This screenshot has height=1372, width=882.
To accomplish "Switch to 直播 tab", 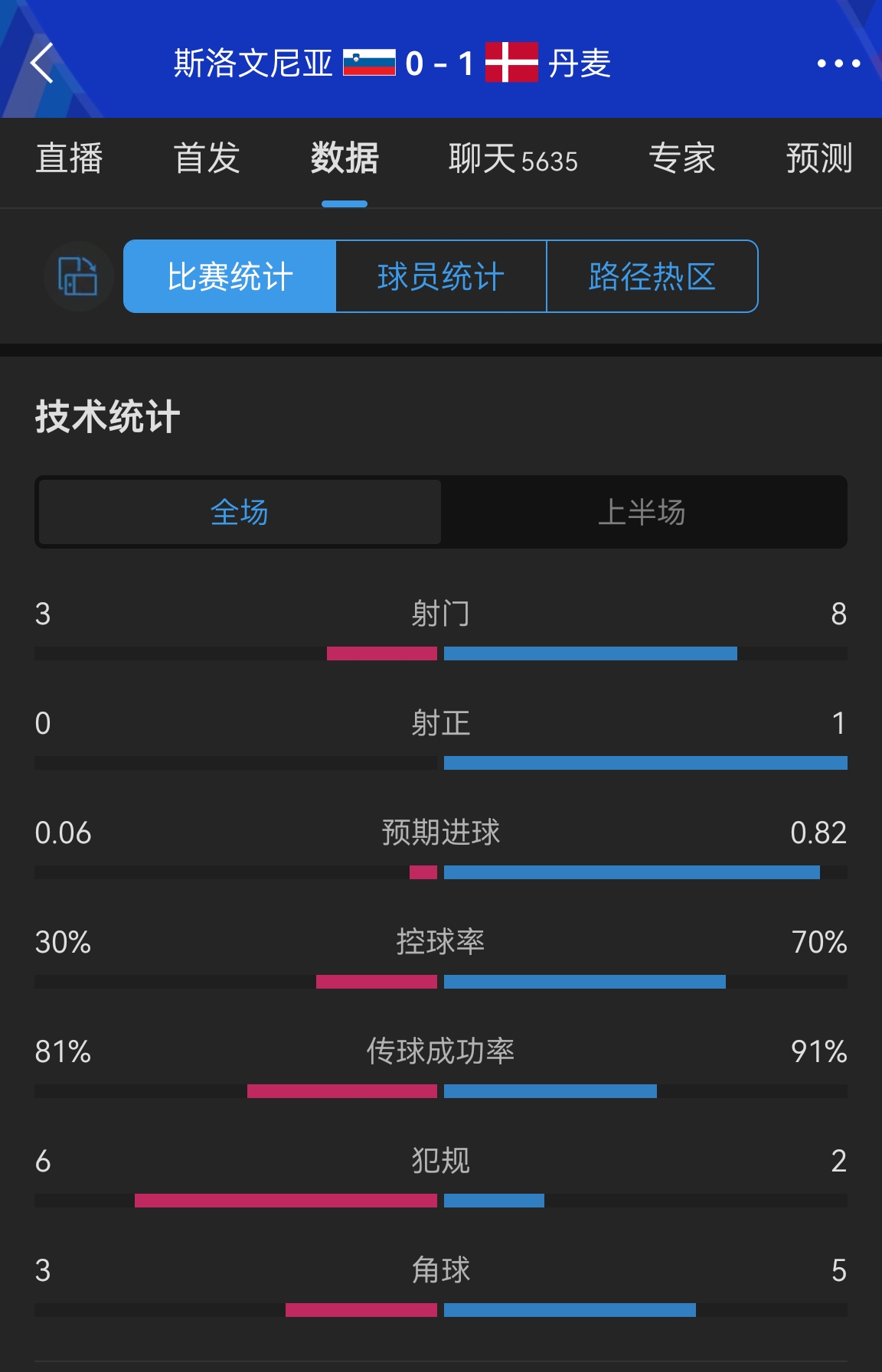I will point(70,158).
